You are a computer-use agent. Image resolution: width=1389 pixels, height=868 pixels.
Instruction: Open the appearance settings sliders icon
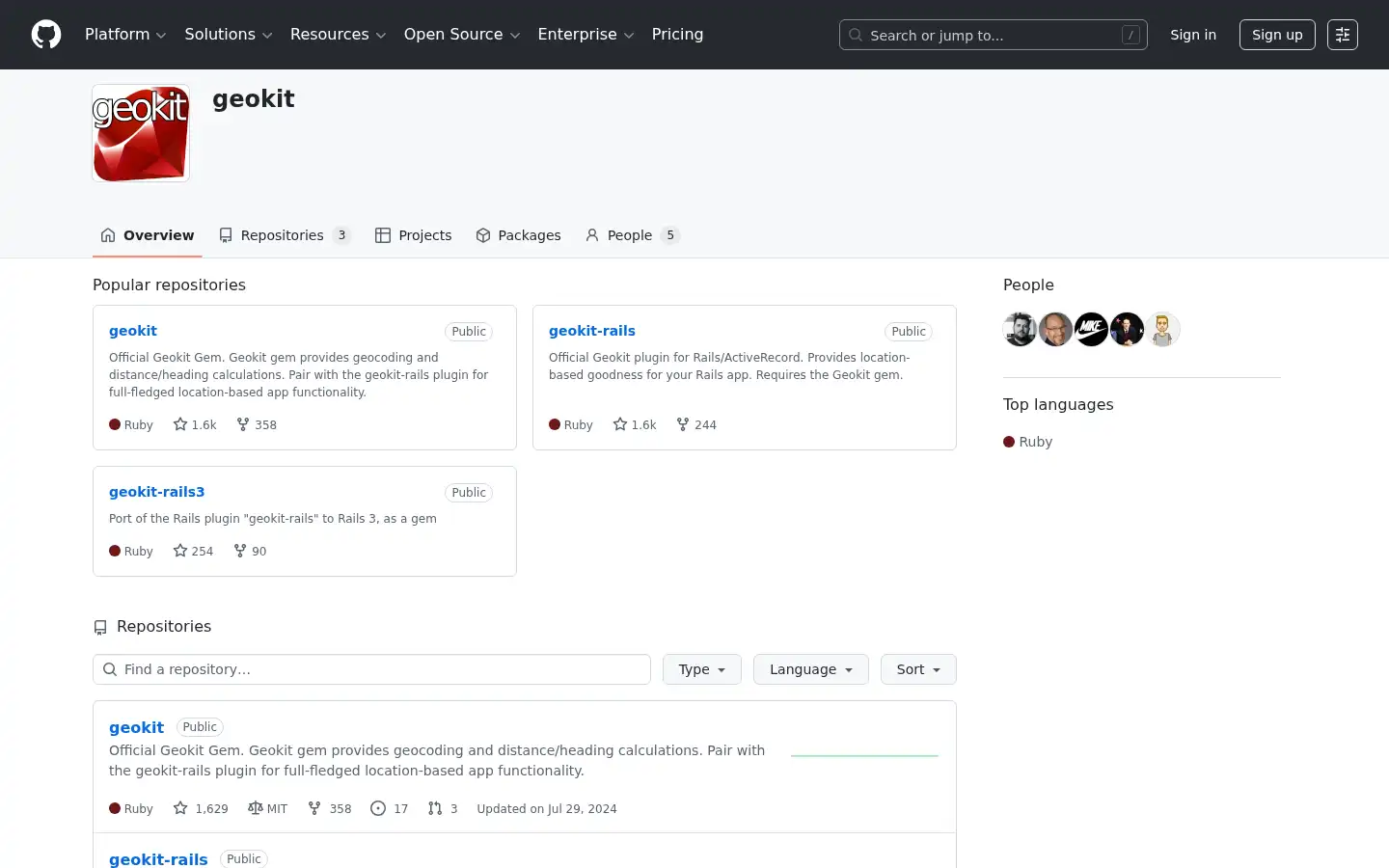tap(1343, 35)
